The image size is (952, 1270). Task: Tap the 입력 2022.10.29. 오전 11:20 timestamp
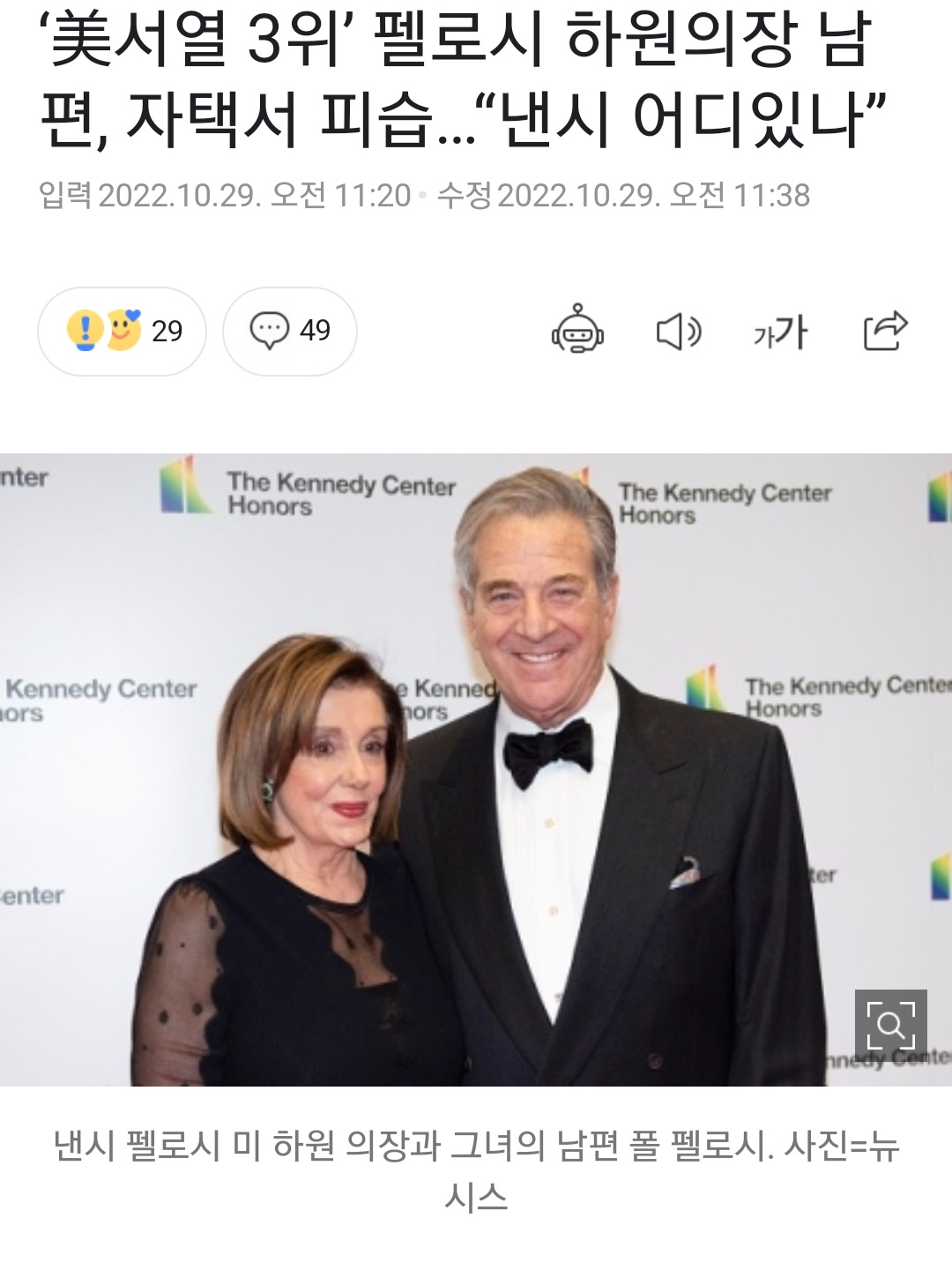click(225, 196)
